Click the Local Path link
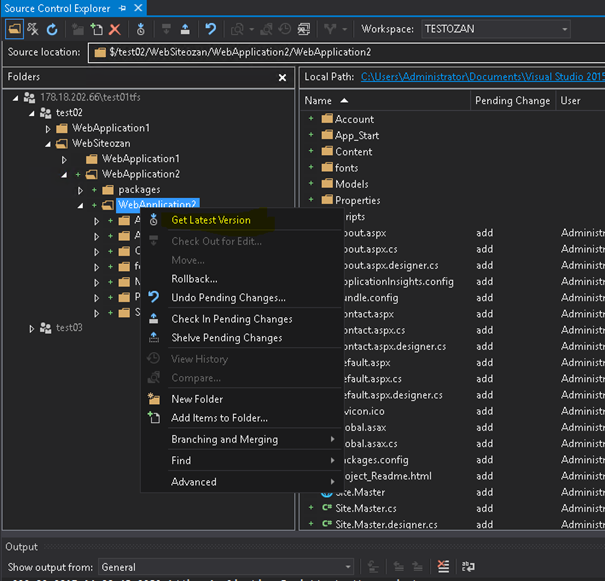 click(480, 76)
